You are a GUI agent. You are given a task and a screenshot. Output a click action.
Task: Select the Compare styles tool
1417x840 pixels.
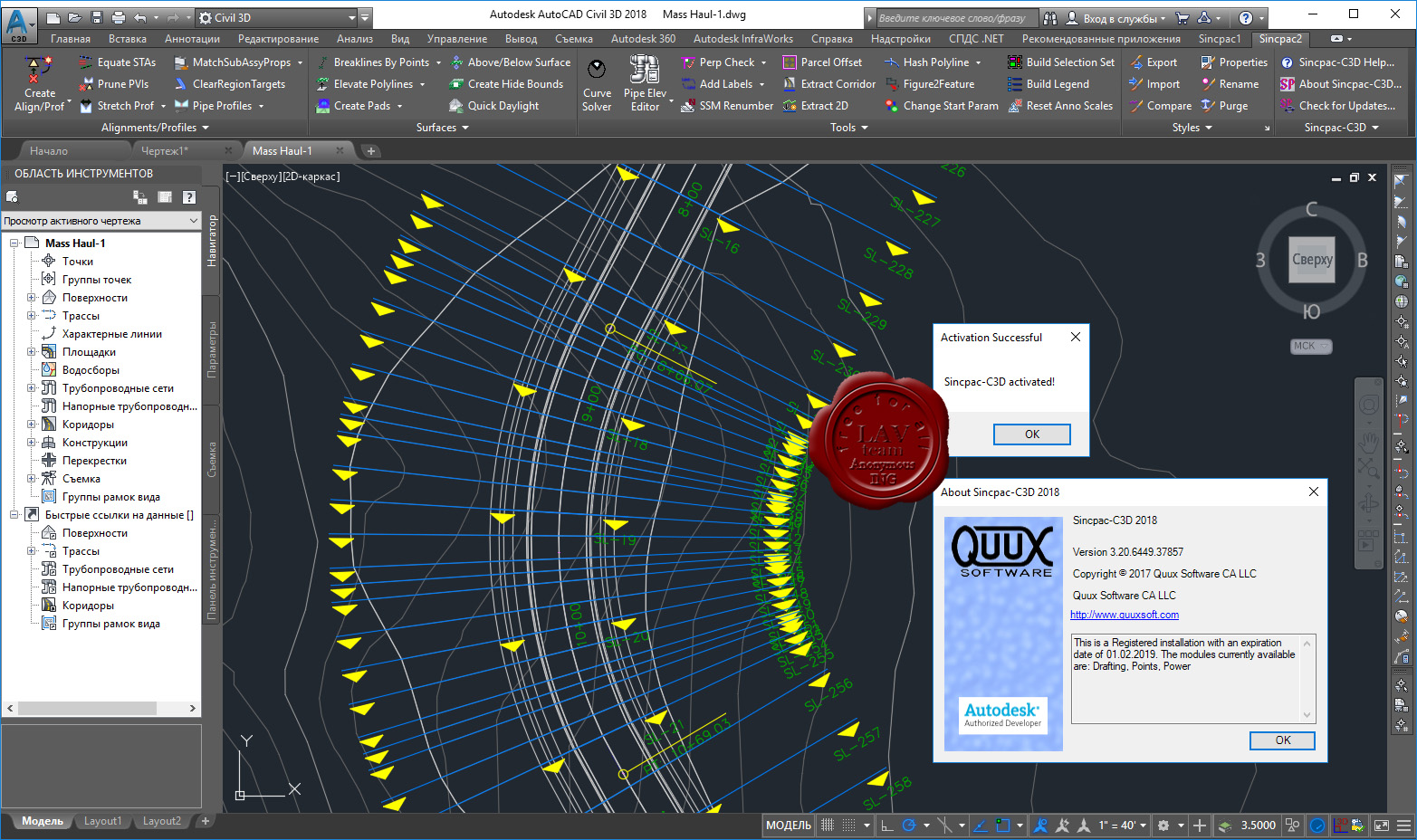click(x=1161, y=106)
